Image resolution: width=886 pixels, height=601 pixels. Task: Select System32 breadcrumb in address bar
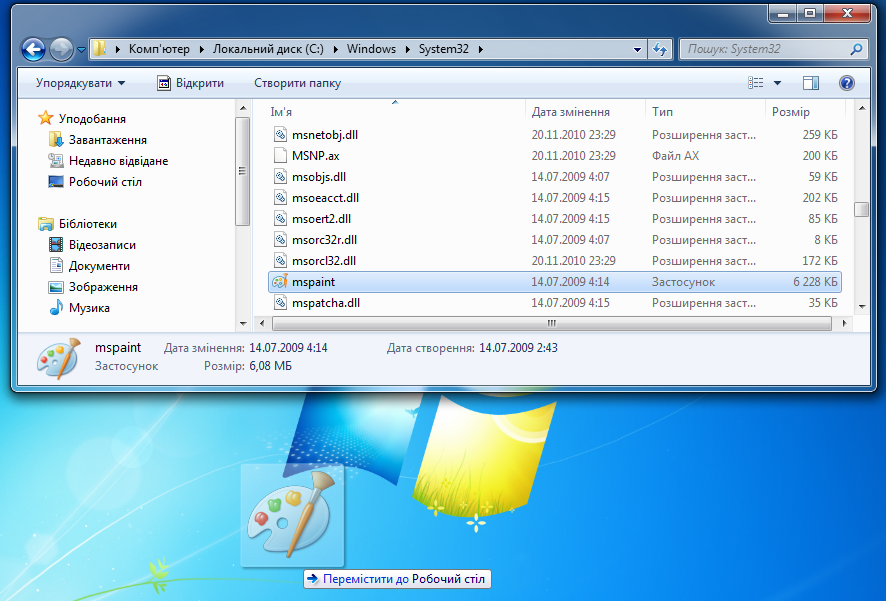(x=444, y=49)
